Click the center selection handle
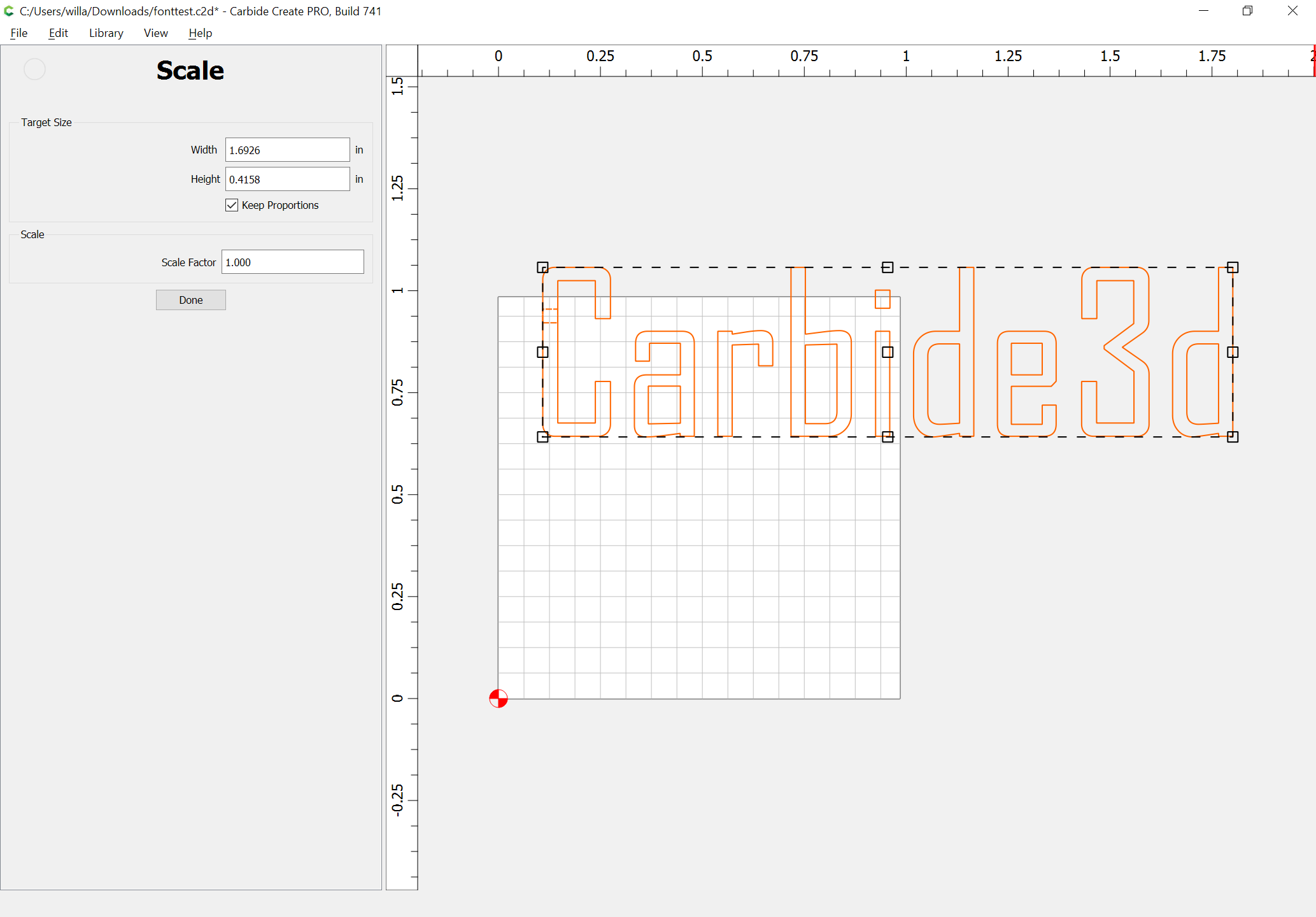 click(888, 352)
